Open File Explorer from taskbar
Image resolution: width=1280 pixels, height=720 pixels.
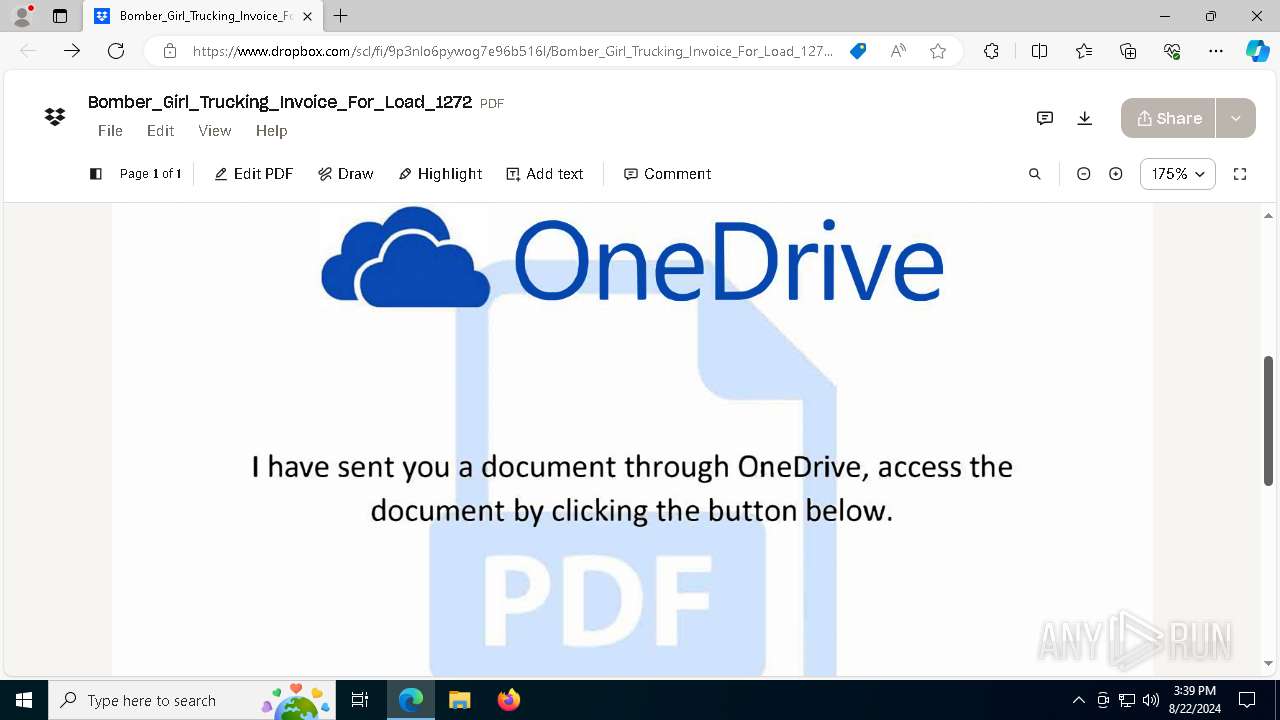pos(459,700)
